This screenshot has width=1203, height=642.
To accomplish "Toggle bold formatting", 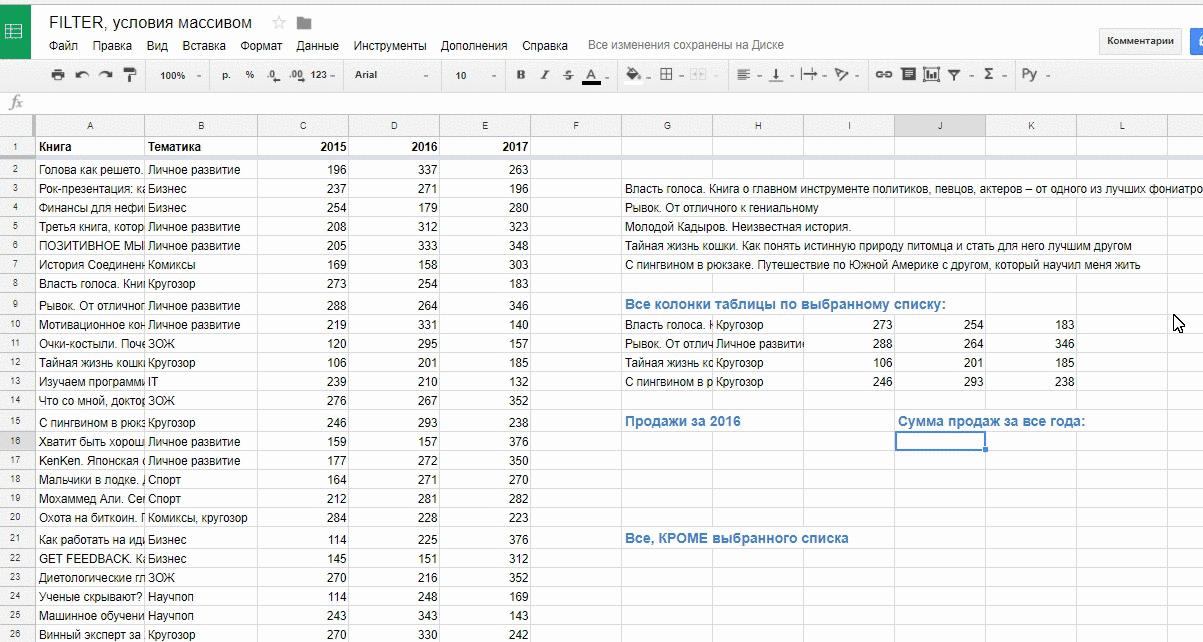I will [521, 75].
